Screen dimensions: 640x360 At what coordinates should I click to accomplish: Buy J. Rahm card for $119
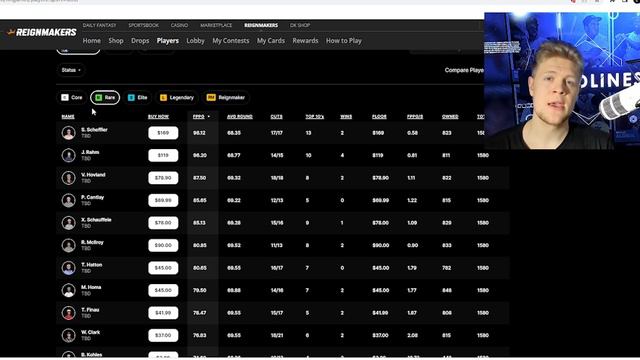(x=163, y=156)
